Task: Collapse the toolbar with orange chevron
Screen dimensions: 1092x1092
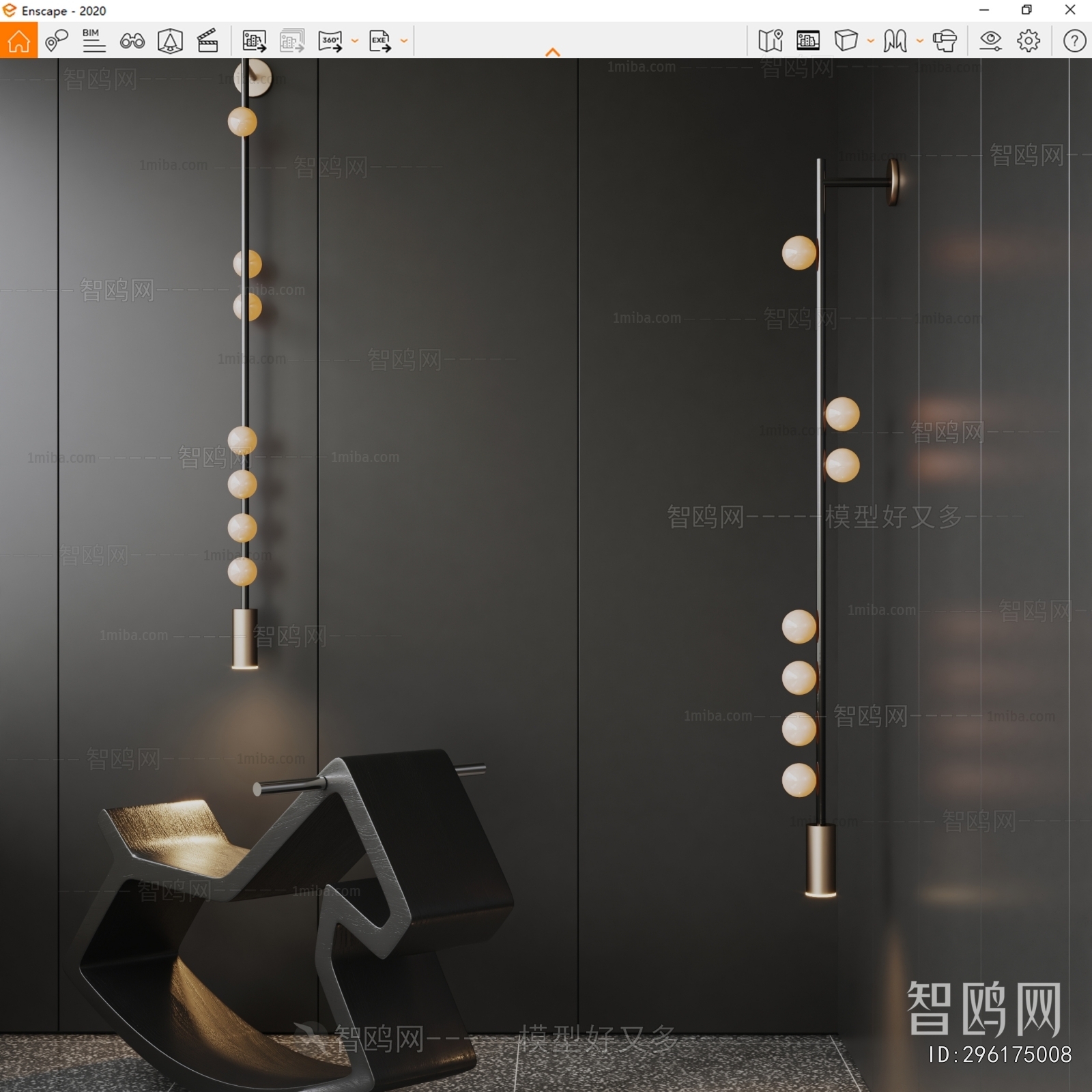Action: [x=553, y=52]
